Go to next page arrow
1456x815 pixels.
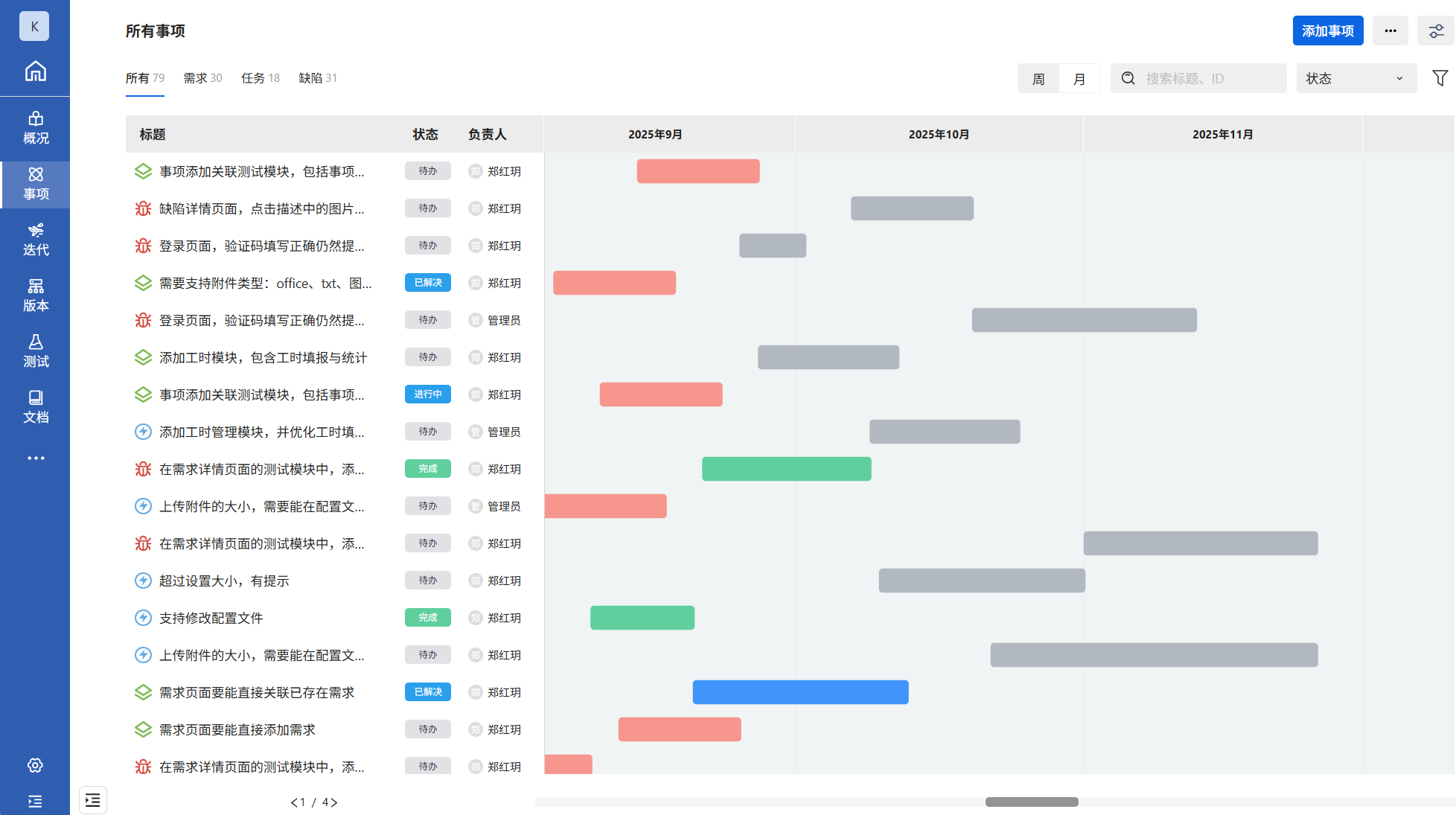pos(334,802)
